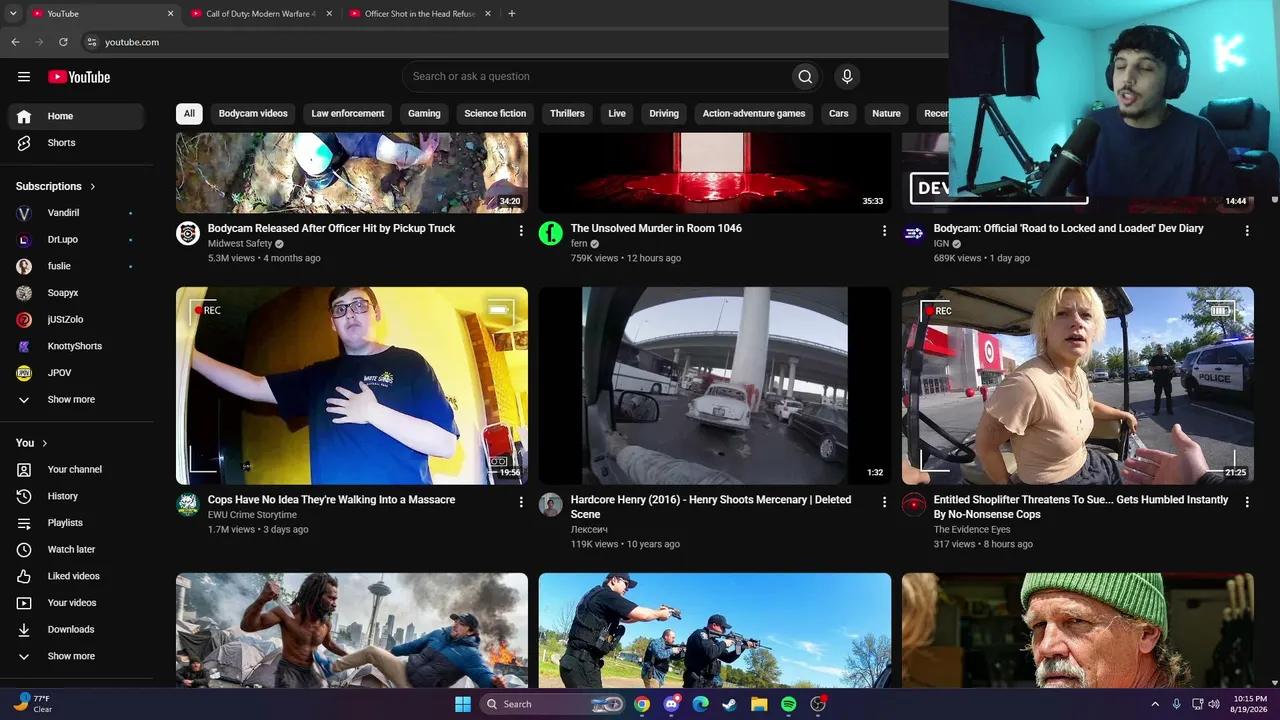Filter by Bodycam videos chip
Screen dimensions: 1280x720
point(253,114)
